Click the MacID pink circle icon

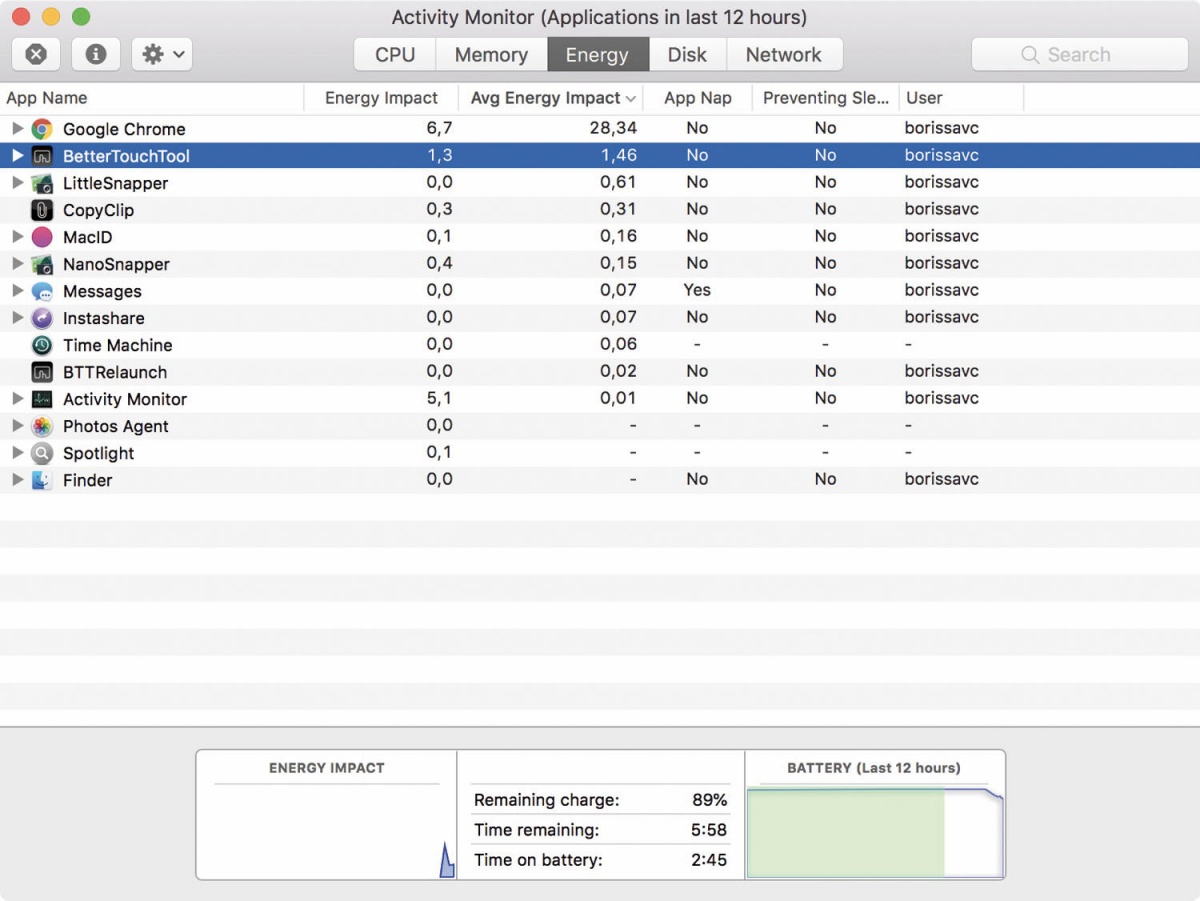pos(42,237)
